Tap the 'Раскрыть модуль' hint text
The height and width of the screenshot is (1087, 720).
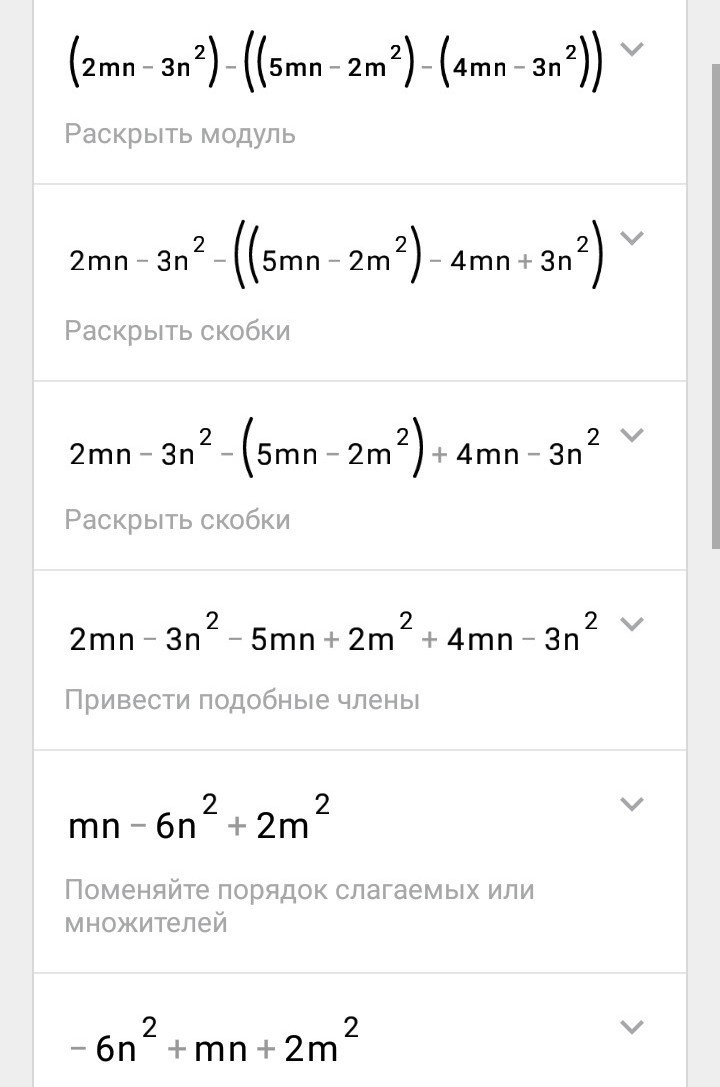[x=180, y=134]
